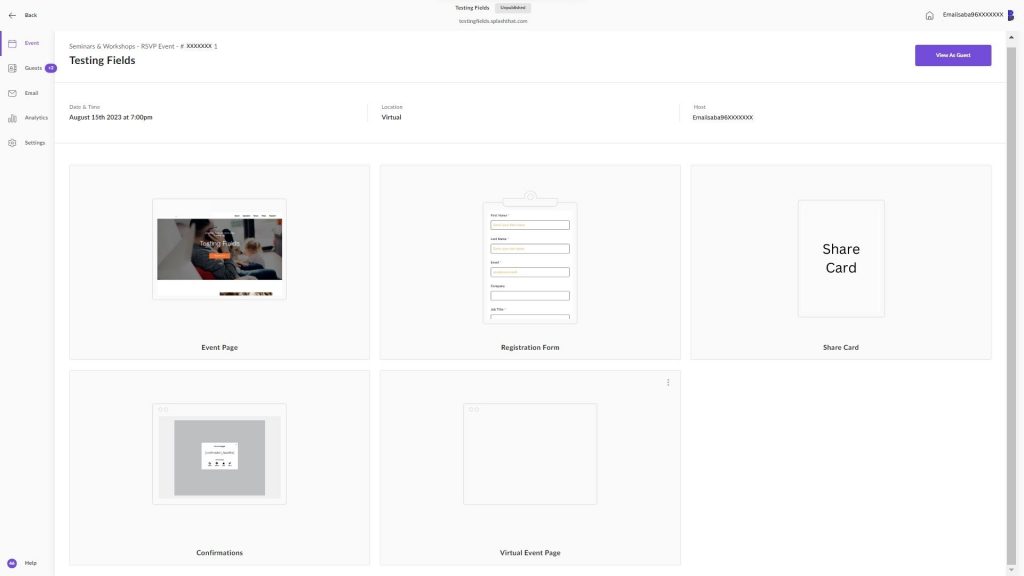Go to home via the house icon

929,15
